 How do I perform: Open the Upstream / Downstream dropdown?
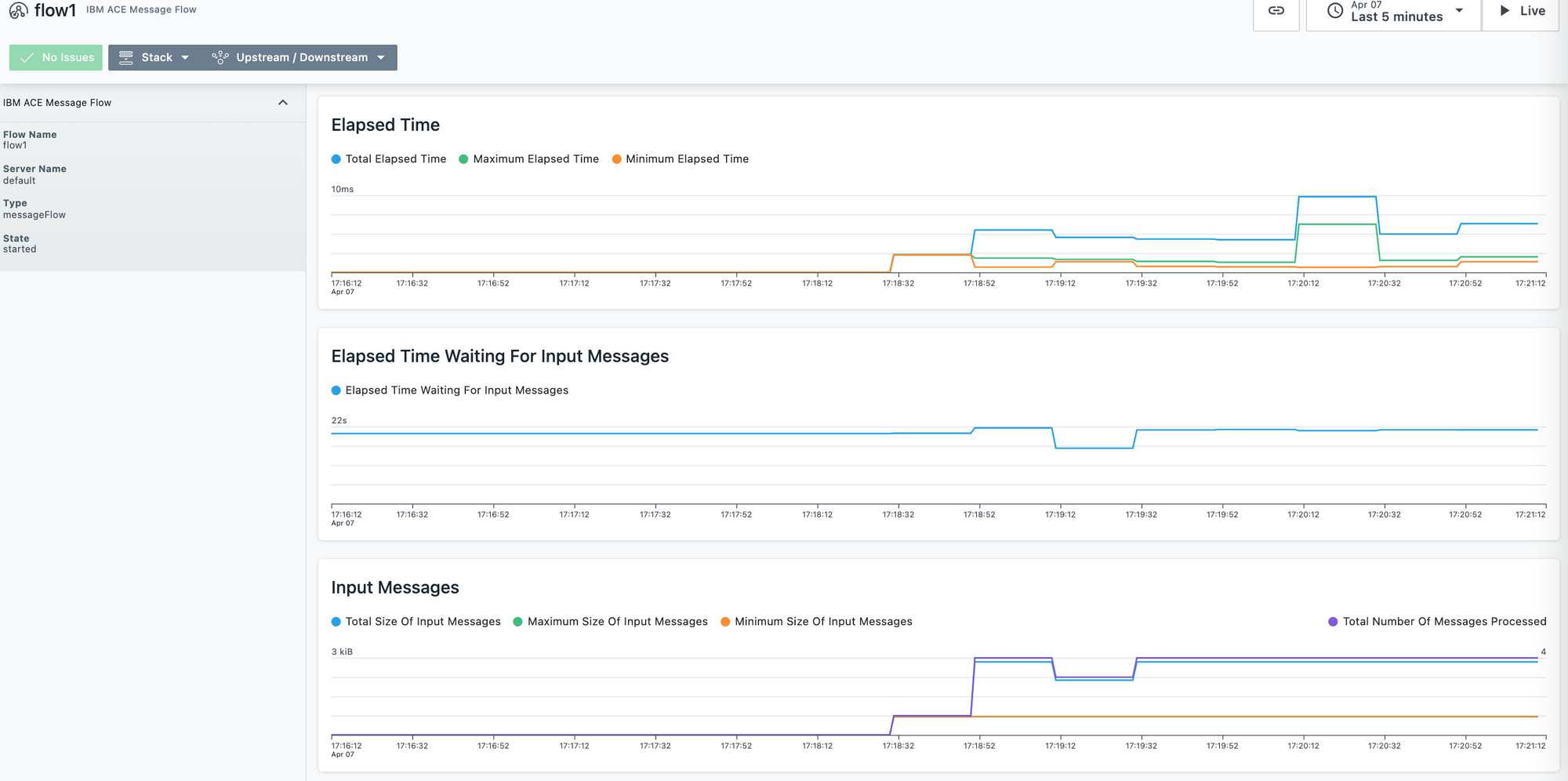tap(299, 57)
